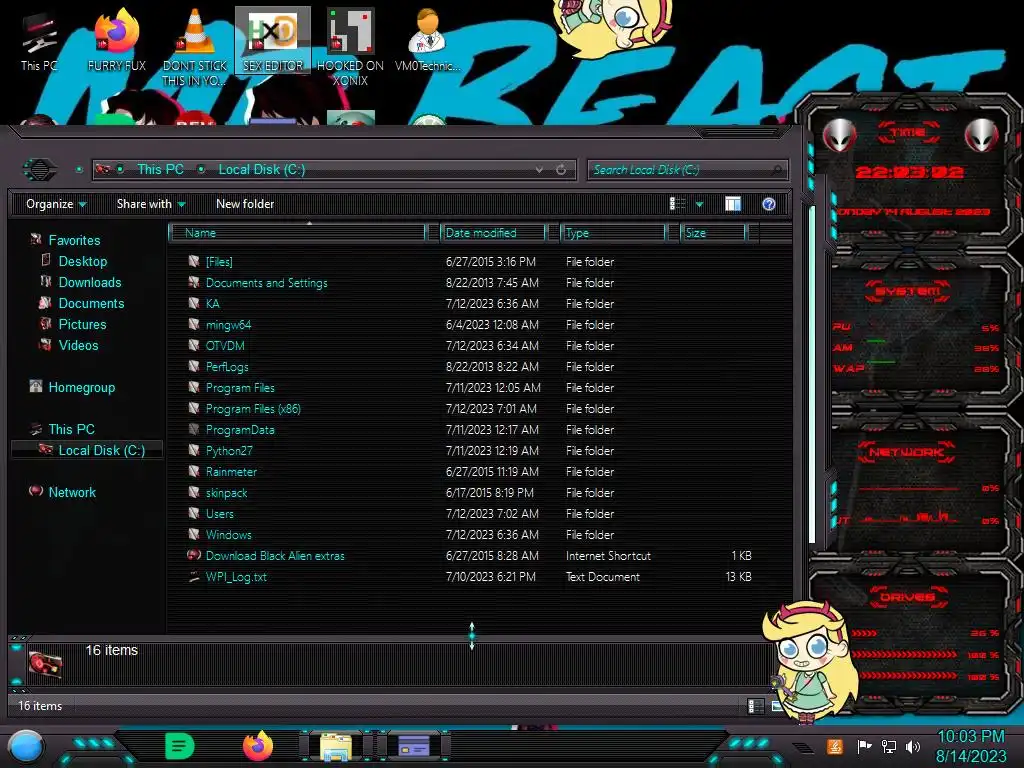Select Local Disk (C:) in the navigation pane
1024x768 pixels.
pyautogui.click(x=88, y=450)
